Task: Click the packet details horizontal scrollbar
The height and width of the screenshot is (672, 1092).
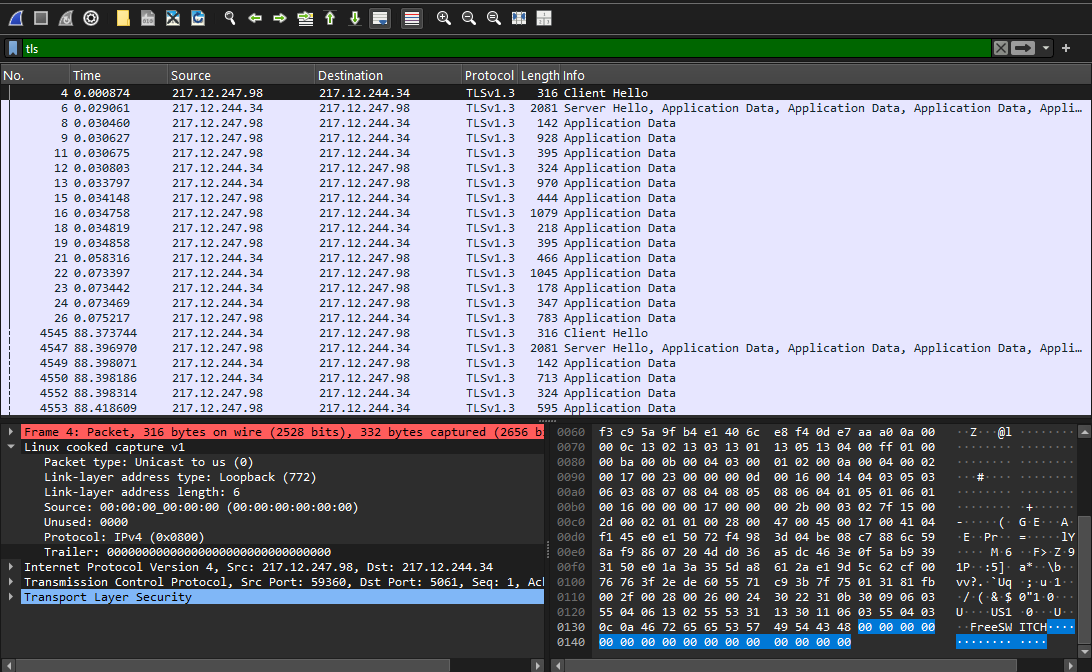Action: pyautogui.click(x=233, y=666)
